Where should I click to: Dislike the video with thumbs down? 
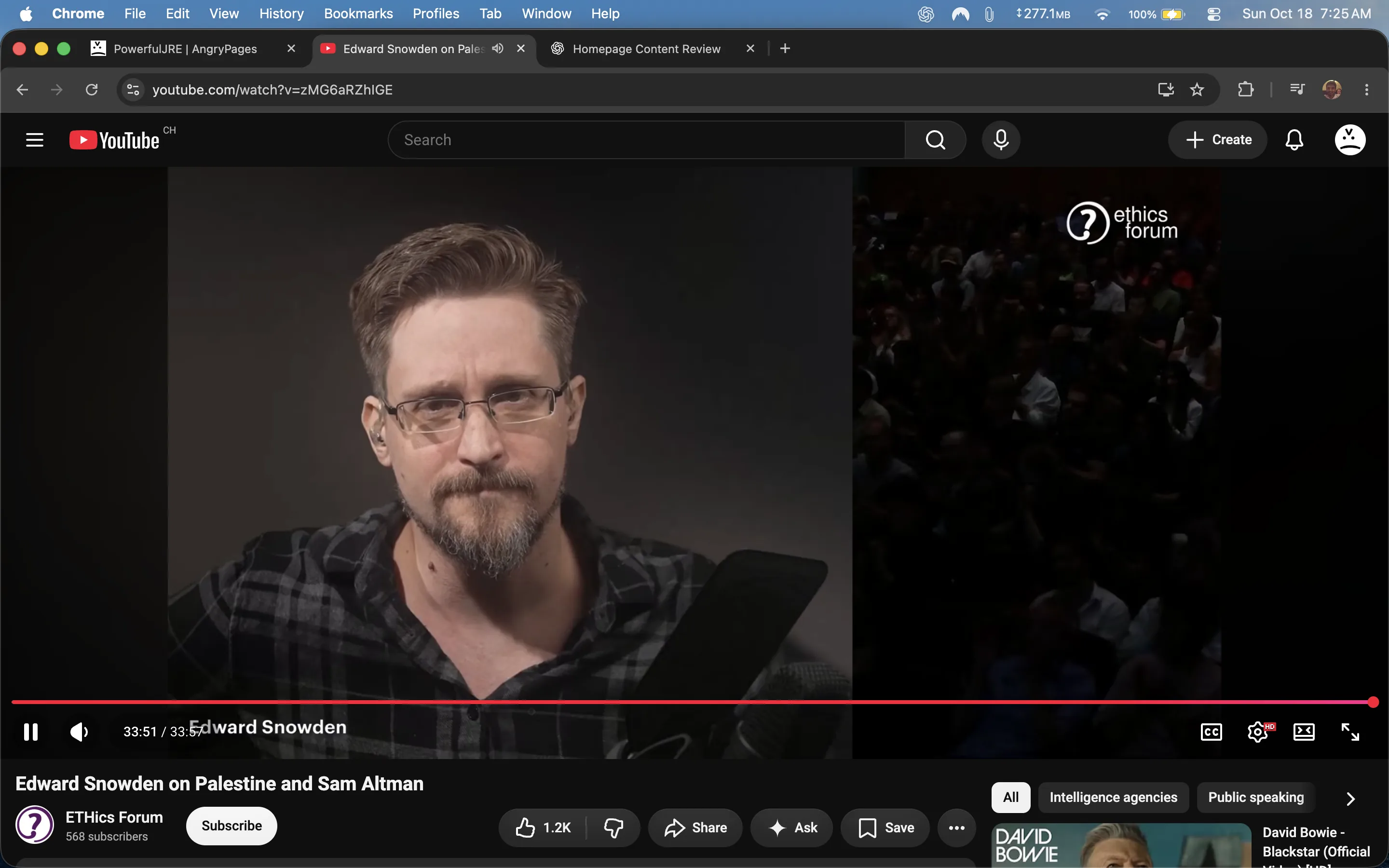613,827
